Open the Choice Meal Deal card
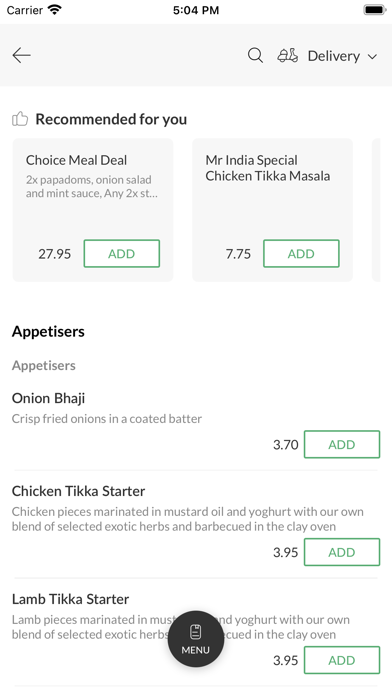 pyautogui.click(x=93, y=210)
